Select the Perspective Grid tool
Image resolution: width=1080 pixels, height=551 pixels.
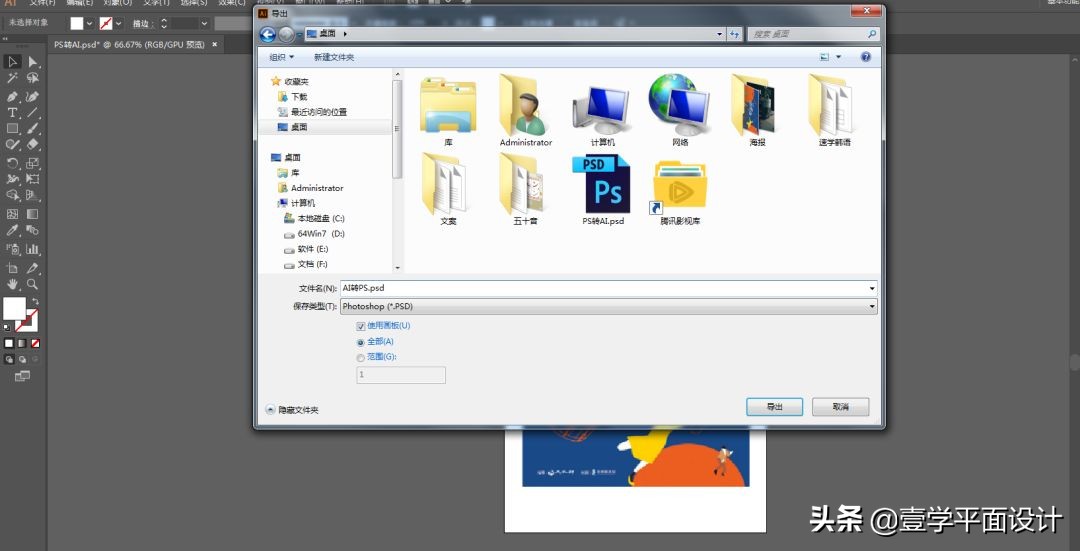[32, 196]
